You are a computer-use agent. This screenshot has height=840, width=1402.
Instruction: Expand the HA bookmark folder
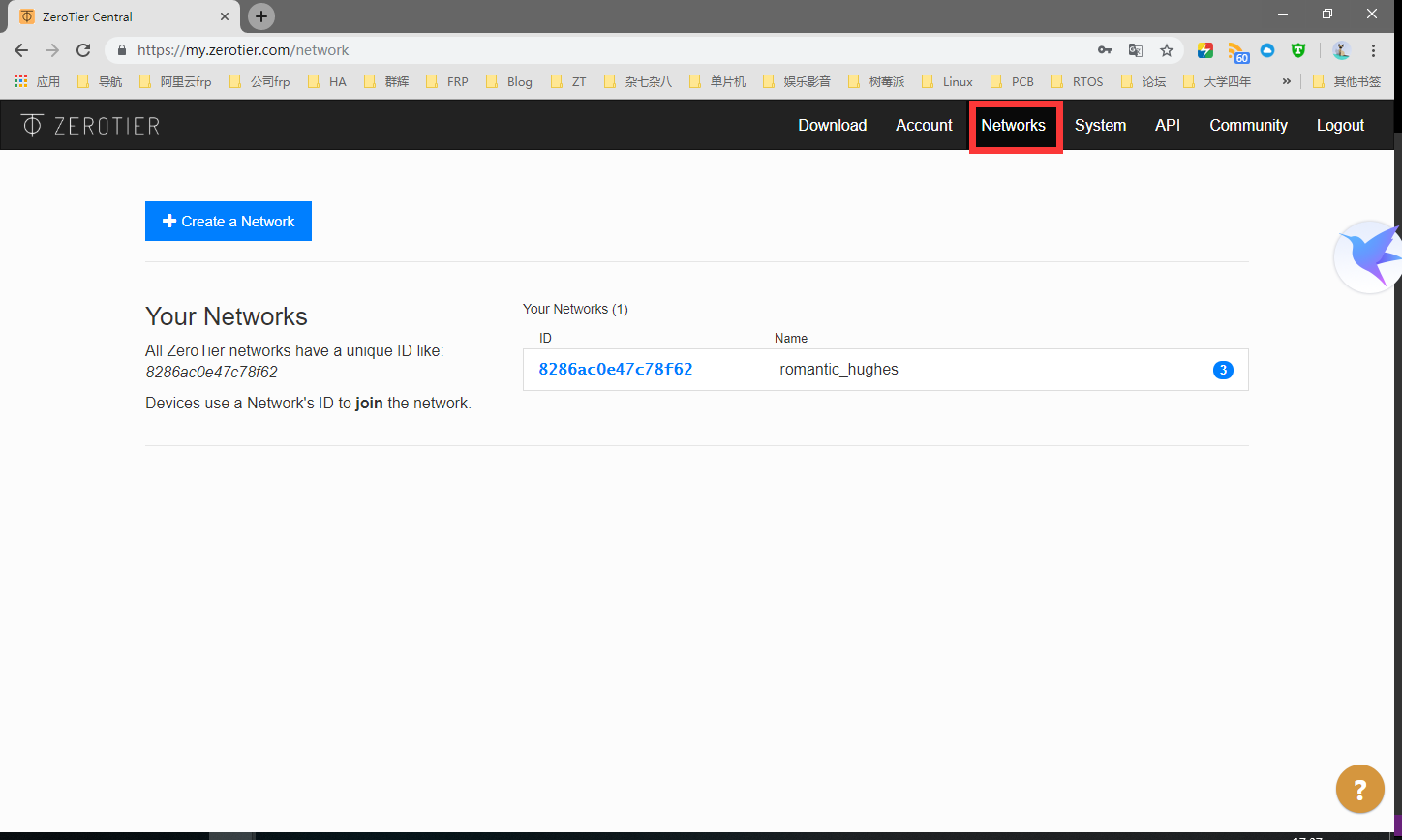point(327,81)
